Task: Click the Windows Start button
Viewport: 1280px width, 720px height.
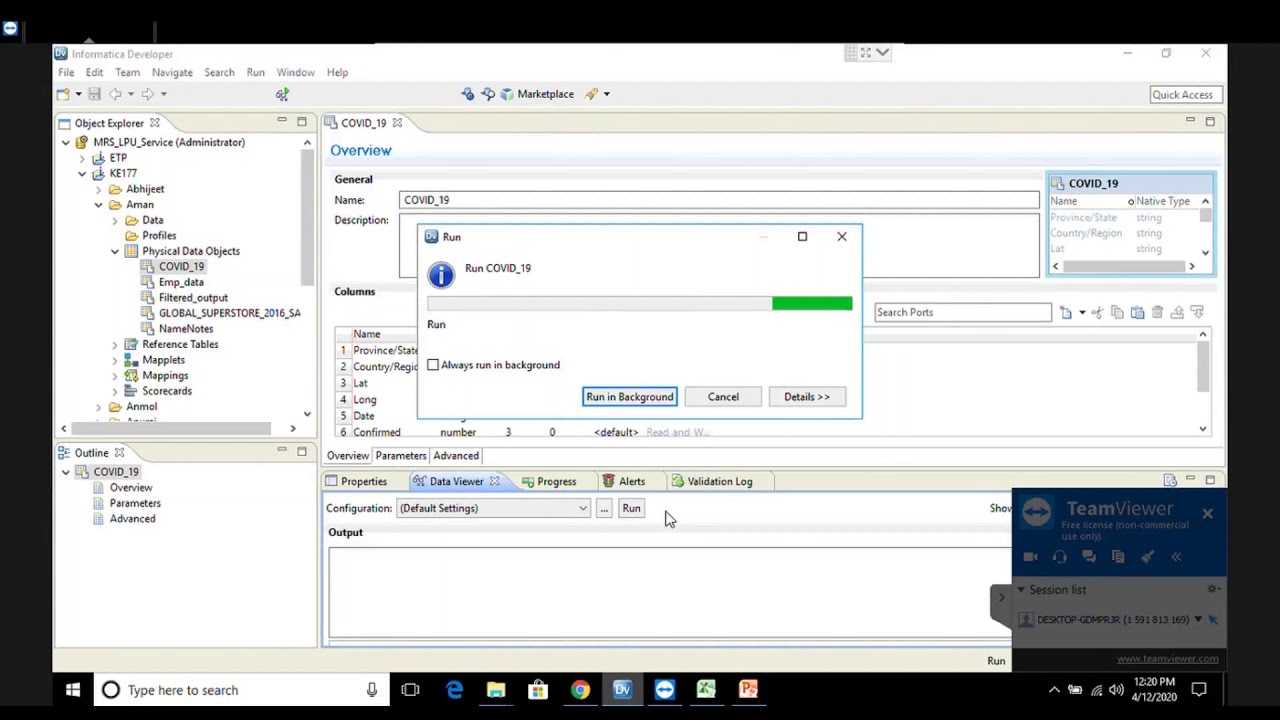Action: pyautogui.click(x=73, y=690)
